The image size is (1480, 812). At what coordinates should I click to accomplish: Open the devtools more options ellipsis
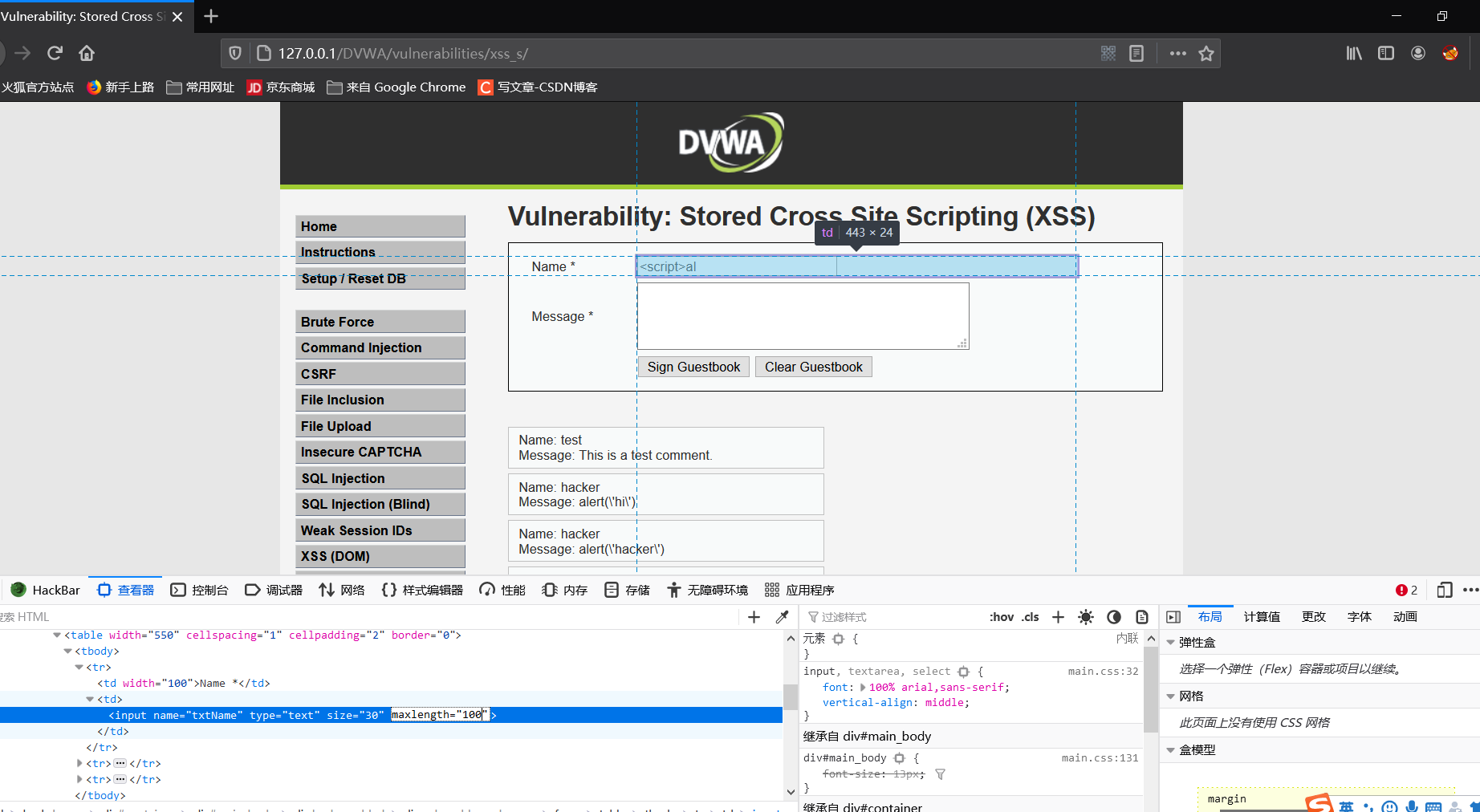tap(1470, 590)
